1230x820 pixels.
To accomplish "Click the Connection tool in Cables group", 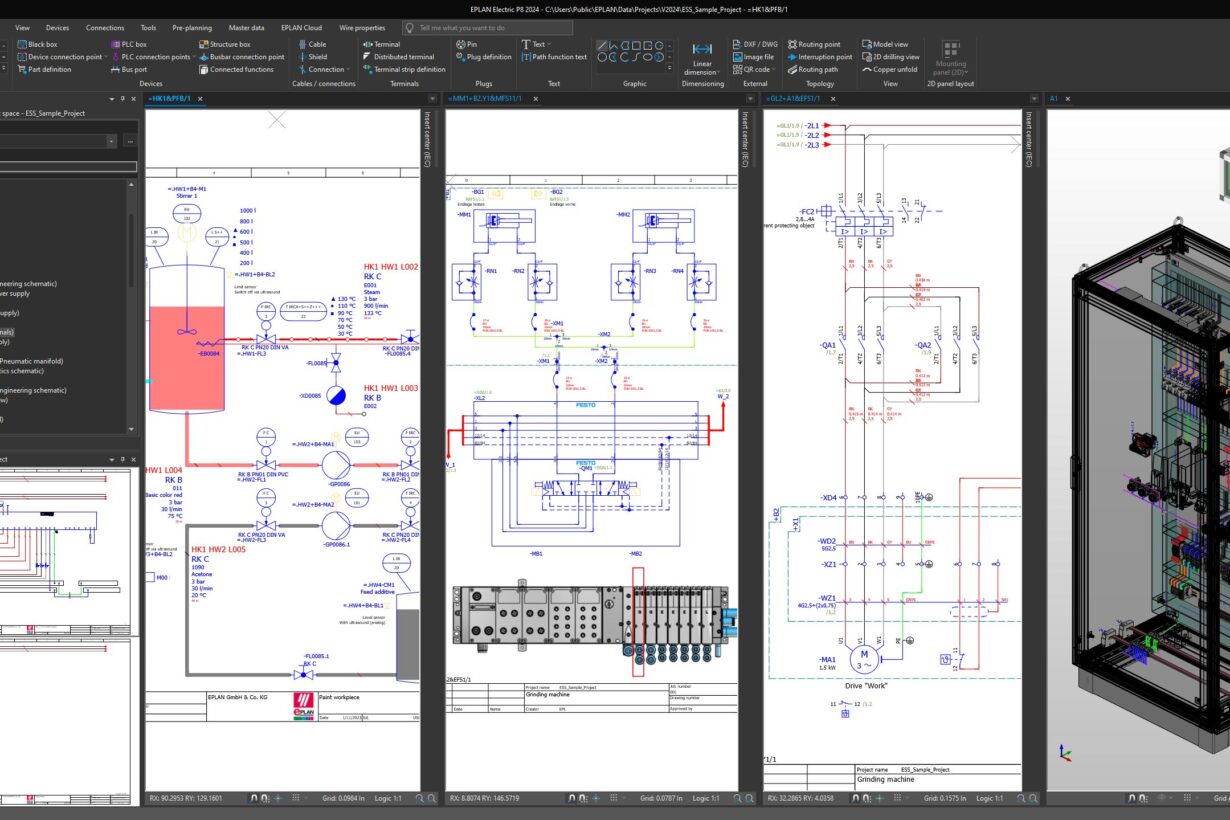I will point(320,70).
